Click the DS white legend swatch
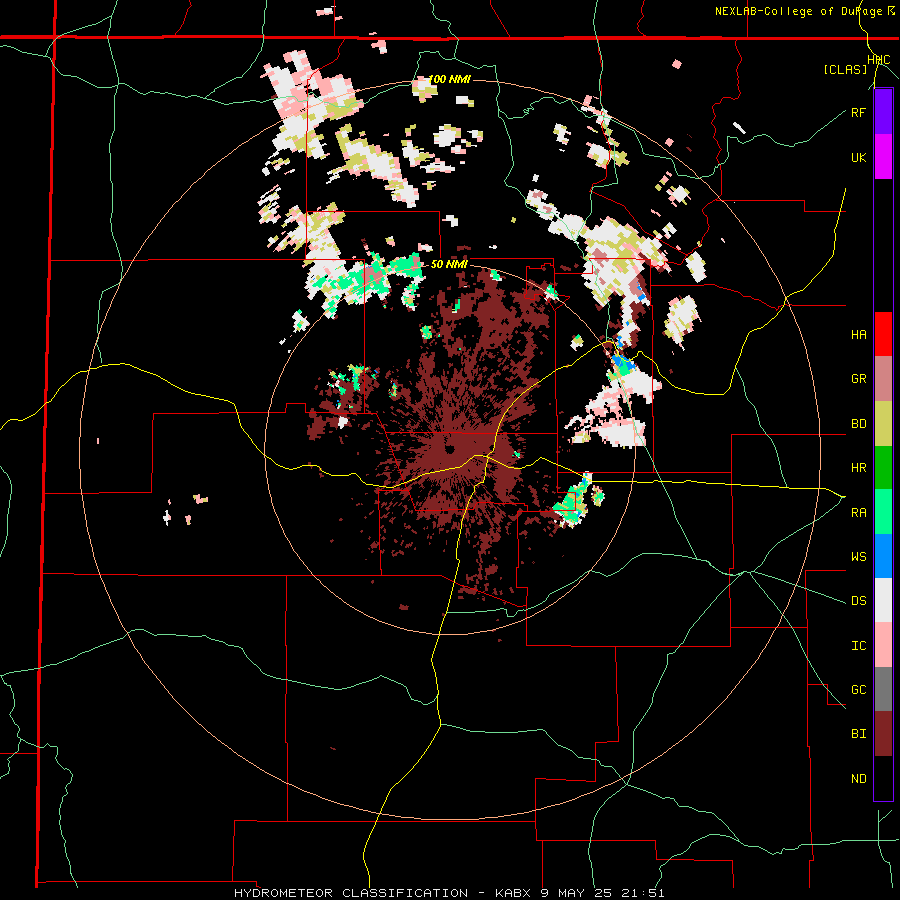Screen dimensions: 900x900 click(x=883, y=600)
